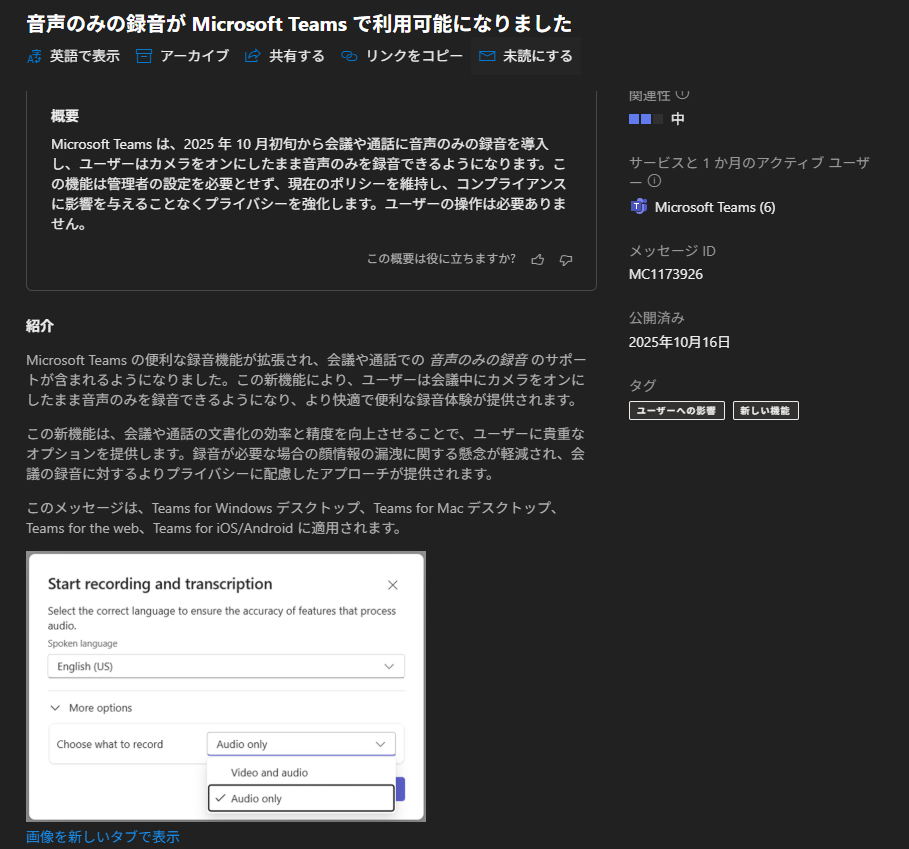Click info icon next to アクティブ ユーザー
Image resolution: width=909 pixels, height=849 pixels.
pyautogui.click(x=655, y=181)
